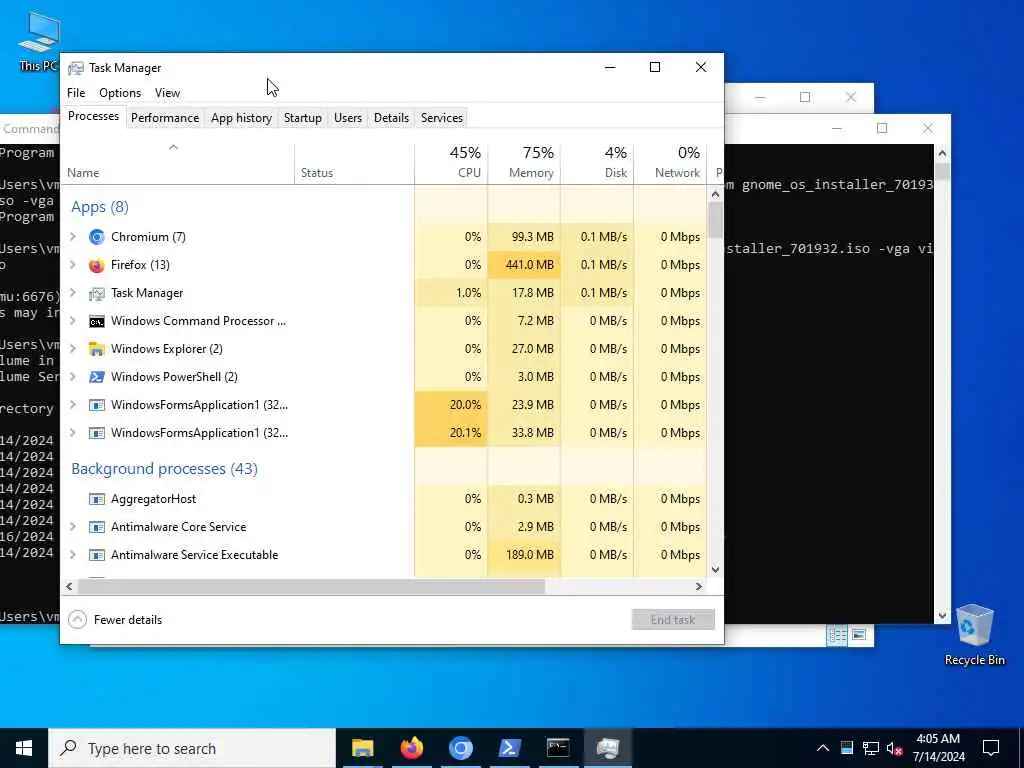Switch to the App history tab

(241, 118)
